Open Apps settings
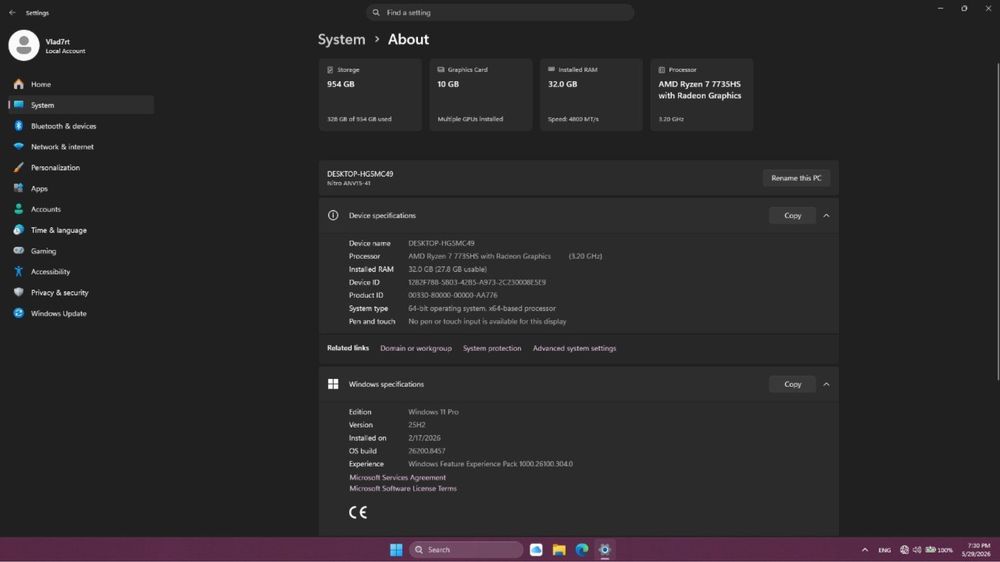Image resolution: width=1000 pixels, height=562 pixels. (81, 189)
